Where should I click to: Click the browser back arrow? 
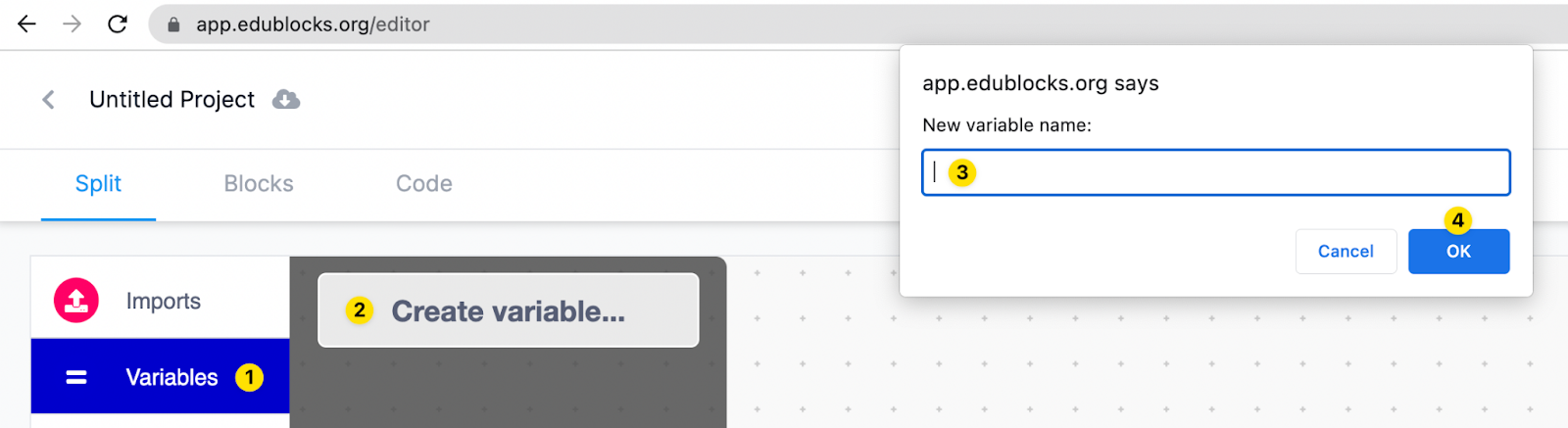click(x=26, y=24)
